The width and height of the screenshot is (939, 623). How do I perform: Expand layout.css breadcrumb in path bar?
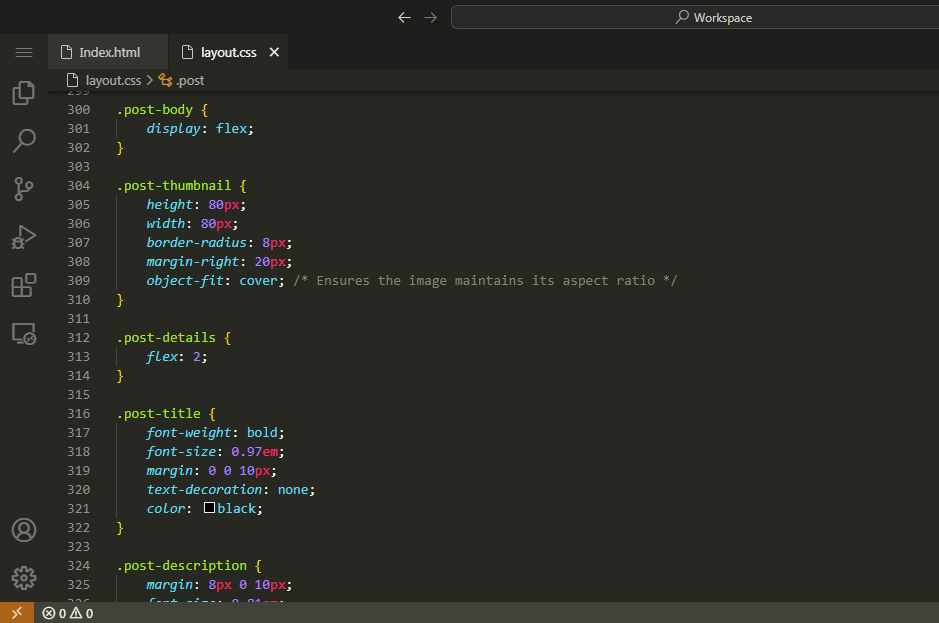[x=112, y=80]
